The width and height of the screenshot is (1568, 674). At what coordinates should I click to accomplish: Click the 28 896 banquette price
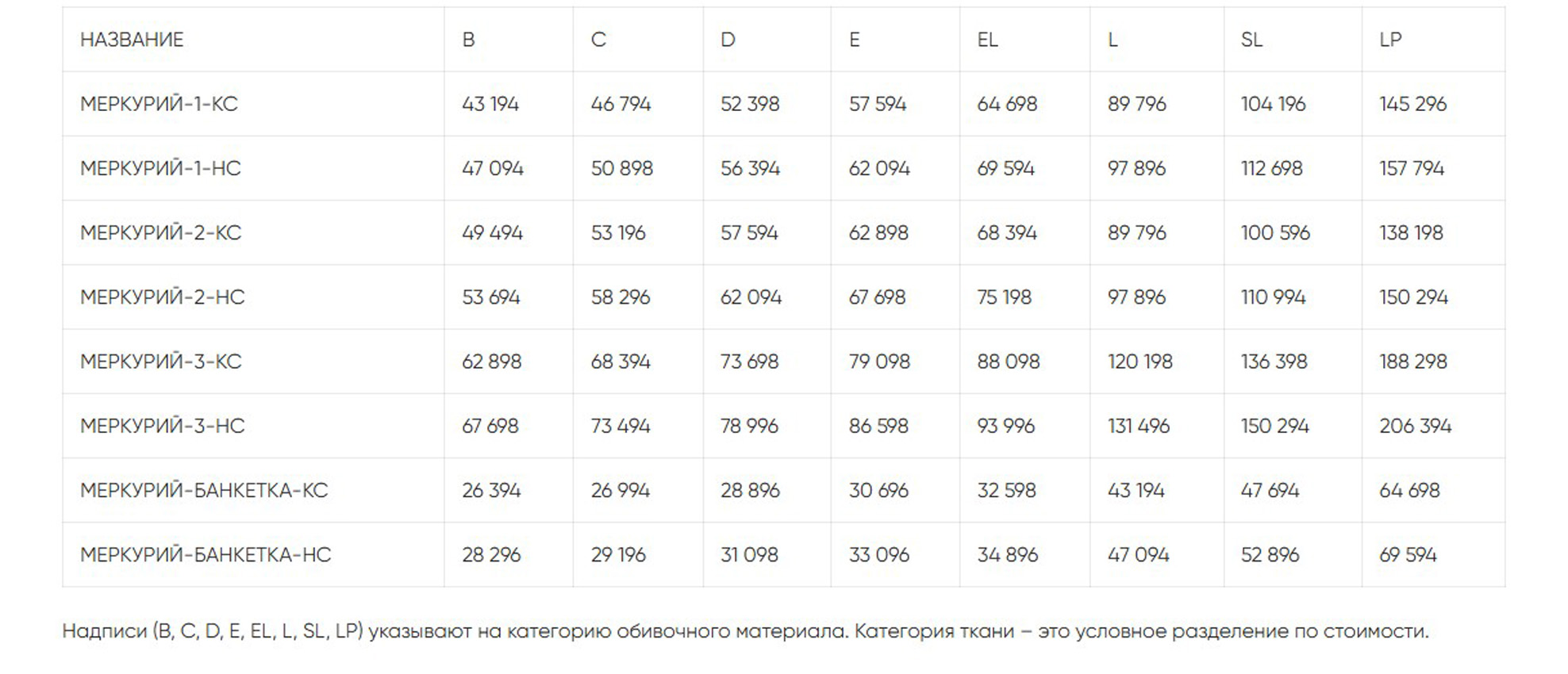coord(750,490)
